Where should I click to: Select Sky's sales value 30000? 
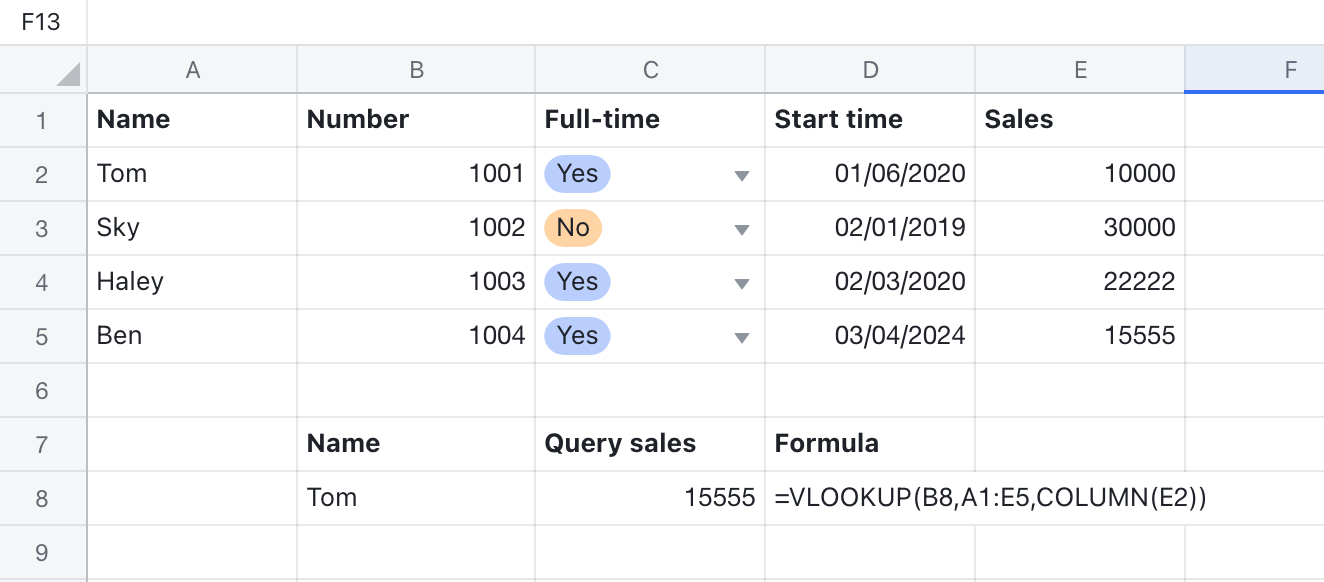coord(1080,227)
